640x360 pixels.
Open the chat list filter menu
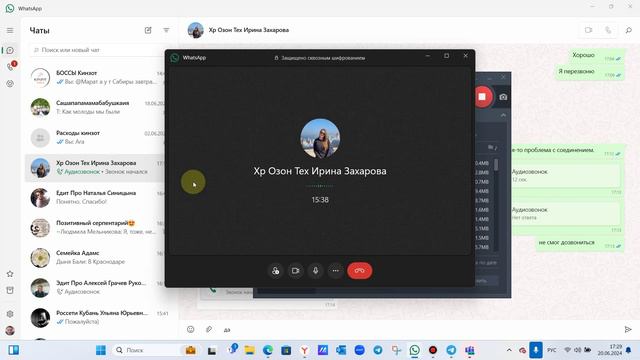click(166, 30)
